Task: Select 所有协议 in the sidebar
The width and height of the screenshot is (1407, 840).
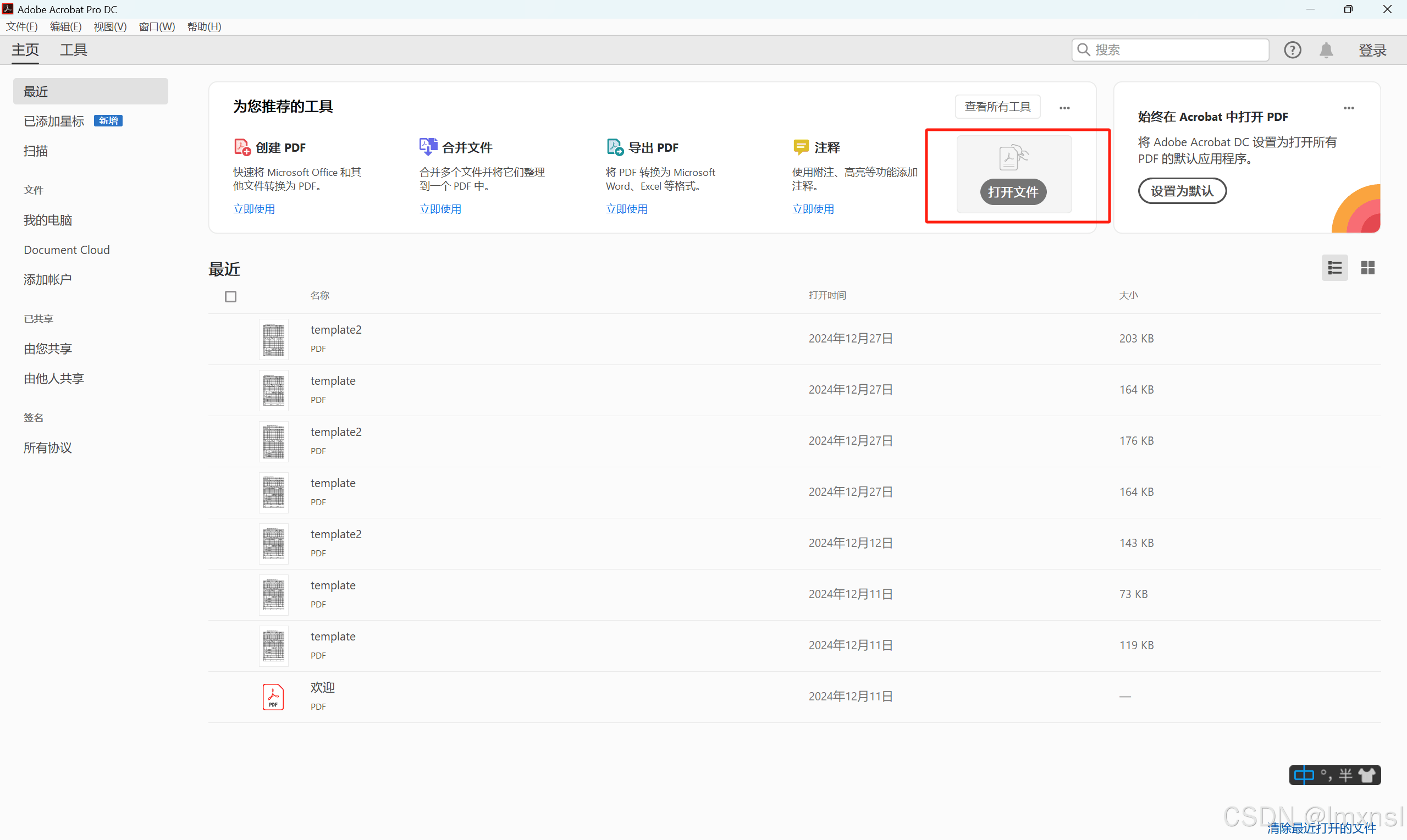Action: pos(47,447)
